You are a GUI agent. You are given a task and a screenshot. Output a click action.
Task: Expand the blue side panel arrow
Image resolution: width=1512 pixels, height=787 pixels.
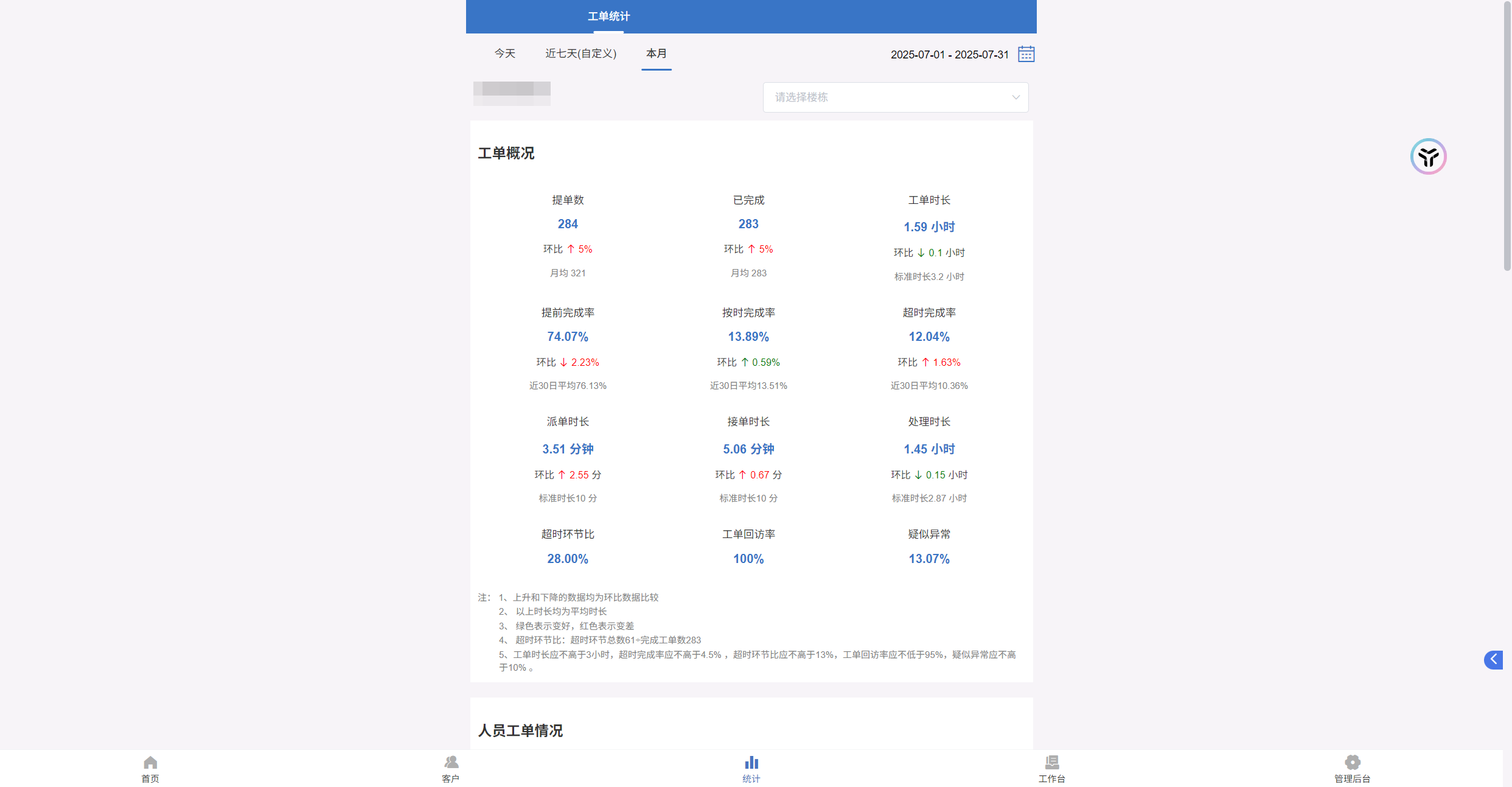(1493, 659)
